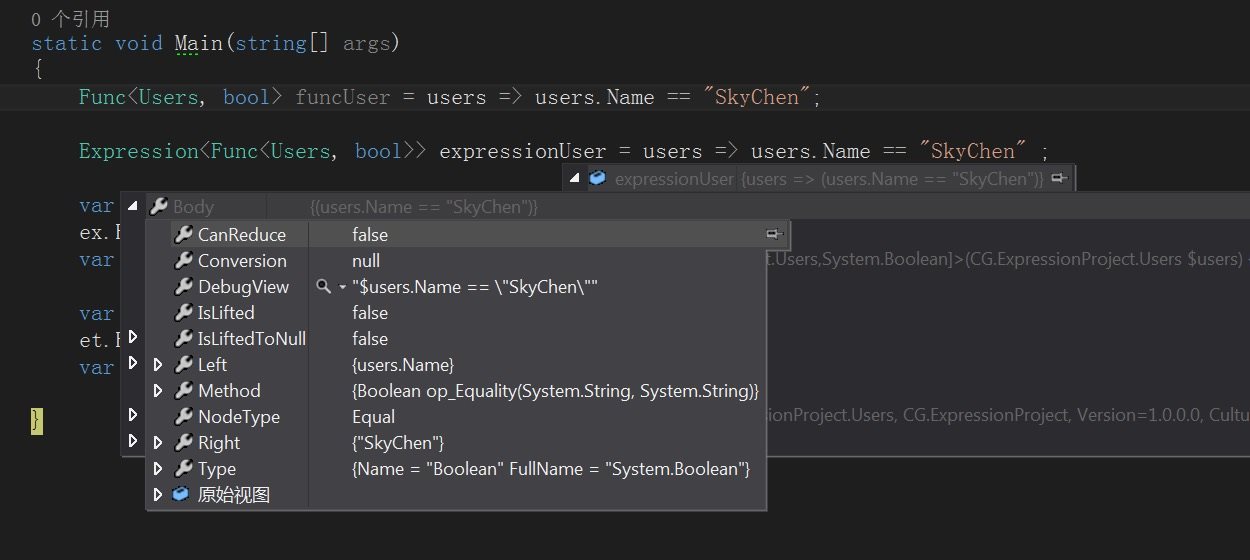
Task: Select the IsLiftedToNull property row
Action: 456,339
